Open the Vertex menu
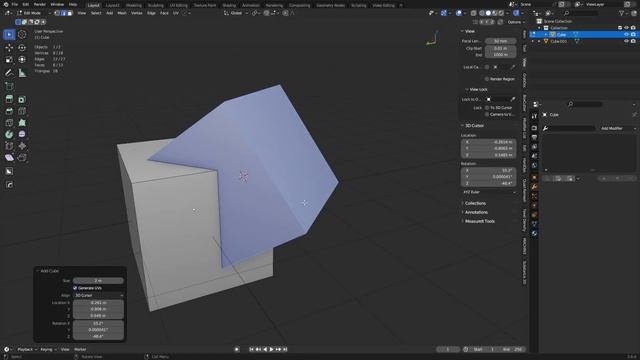 [x=136, y=13]
